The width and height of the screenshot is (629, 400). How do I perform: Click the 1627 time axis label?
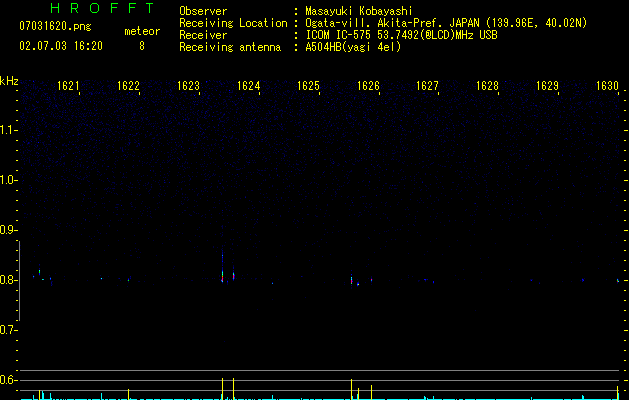pyautogui.click(x=427, y=85)
